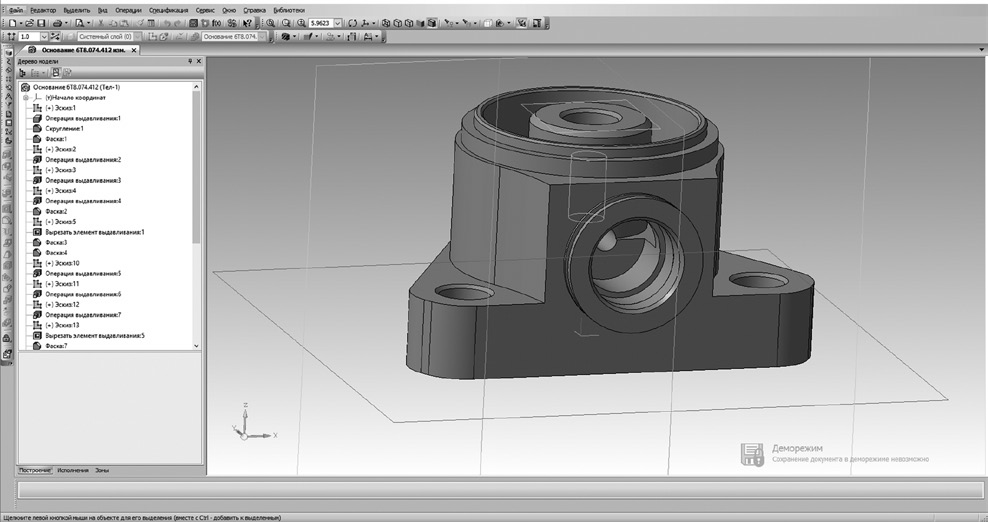Screen dimensions: 988x522
Task: Open the Операции menu
Action: pos(128,8)
